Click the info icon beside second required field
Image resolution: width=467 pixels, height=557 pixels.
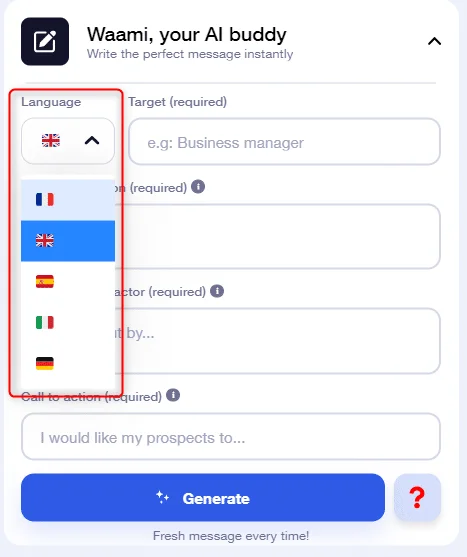tap(198, 186)
